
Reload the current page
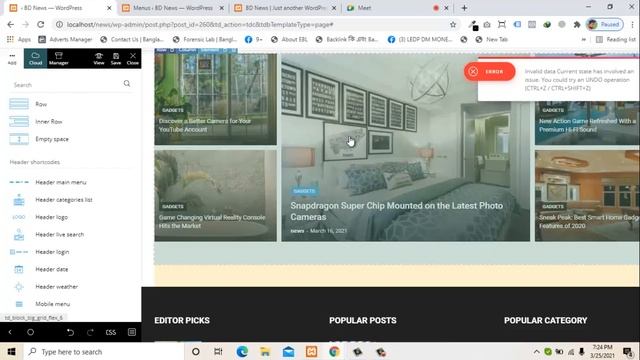40,24
